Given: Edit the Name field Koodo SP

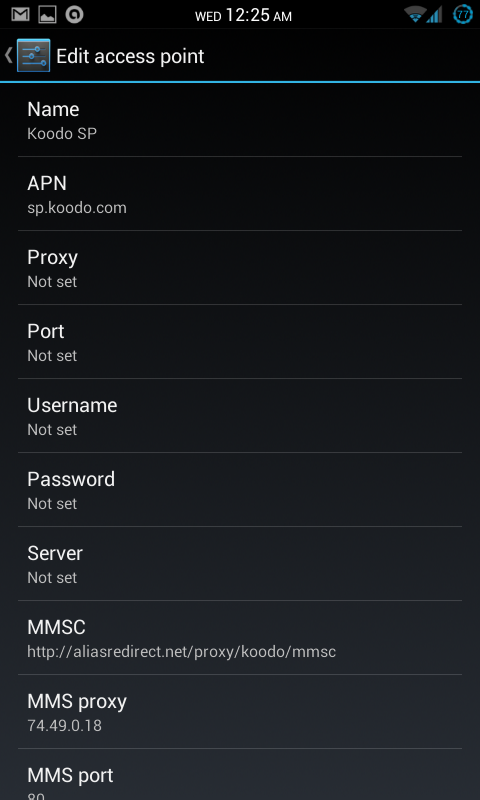Looking at the screenshot, I should click(240, 120).
